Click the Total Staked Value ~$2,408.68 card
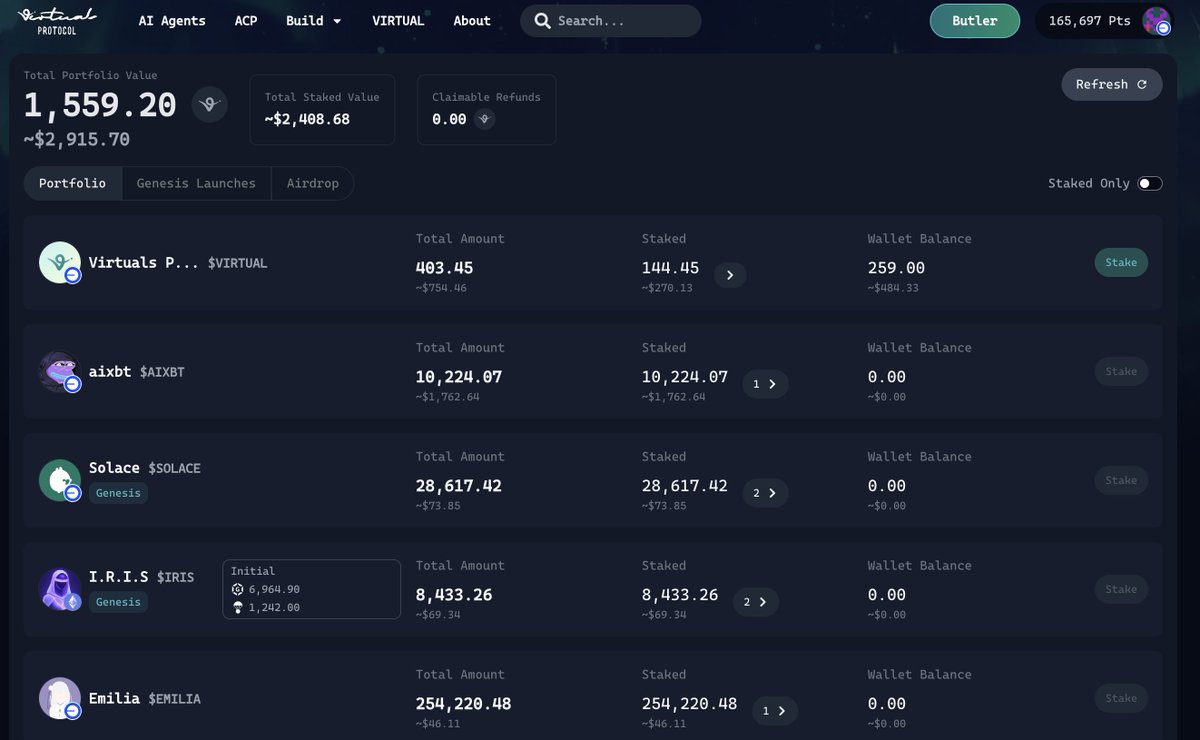The image size is (1200, 740). tap(322, 109)
